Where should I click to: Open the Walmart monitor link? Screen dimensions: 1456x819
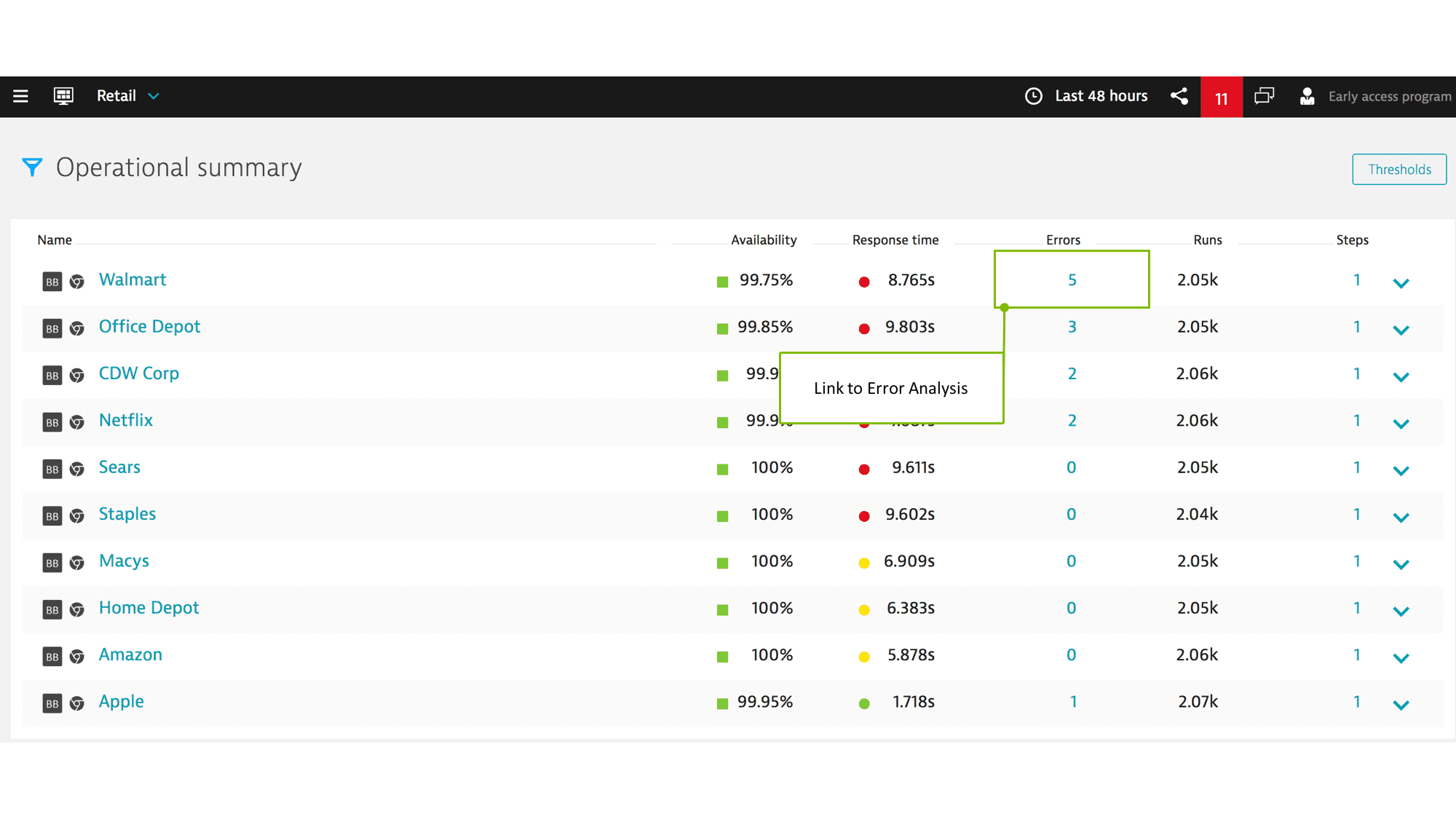[132, 280]
